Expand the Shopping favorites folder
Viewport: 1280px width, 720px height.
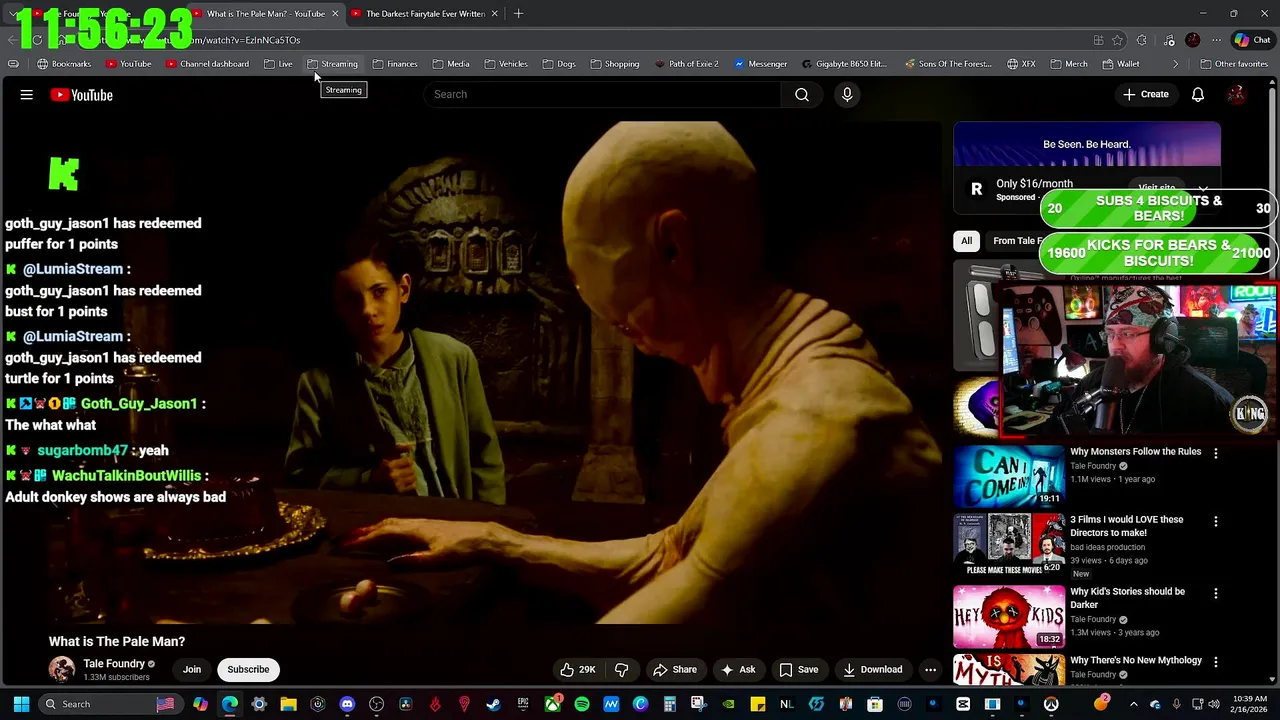pos(615,64)
